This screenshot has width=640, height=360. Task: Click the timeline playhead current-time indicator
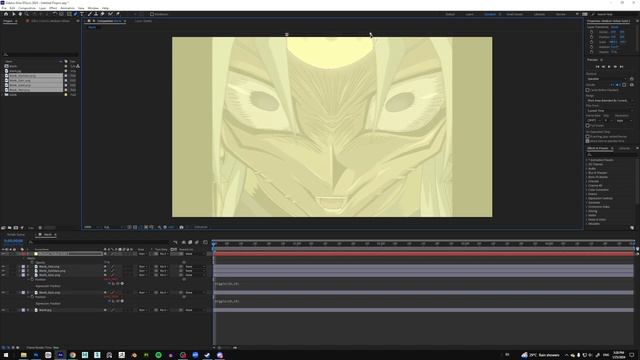click(x=214, y=244)
